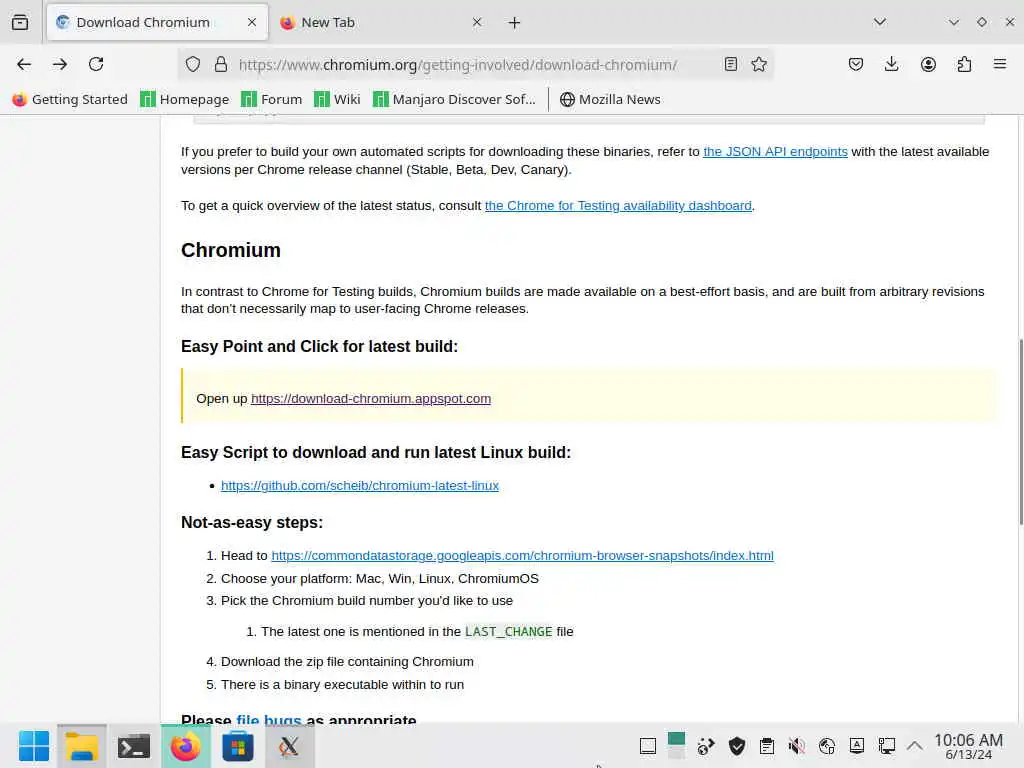The height and width of the screenshot is (768, 1024).
Task: Open the Wiki bookmark
Action: pyautogui.click(x=337, y=99)
